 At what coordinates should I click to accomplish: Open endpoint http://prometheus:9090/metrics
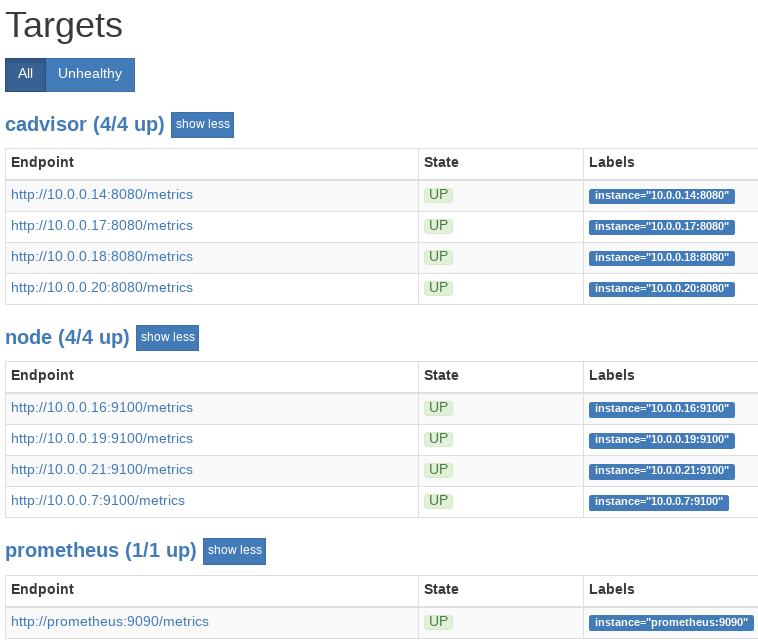110,621
